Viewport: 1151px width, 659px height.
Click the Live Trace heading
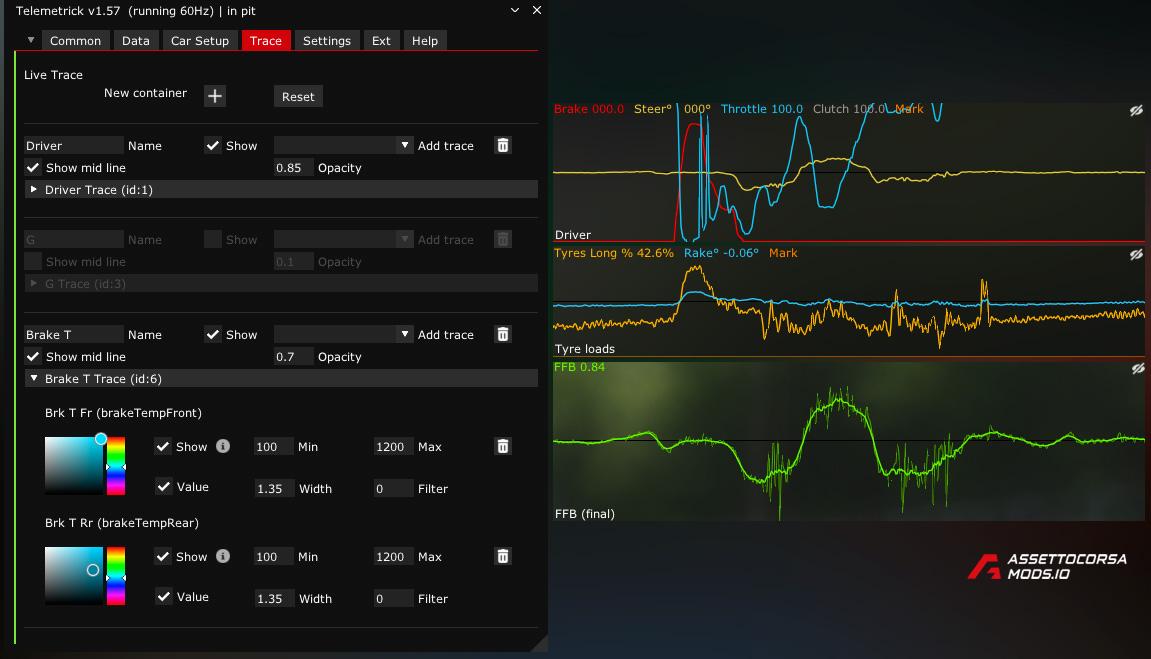tap(54, 75)
